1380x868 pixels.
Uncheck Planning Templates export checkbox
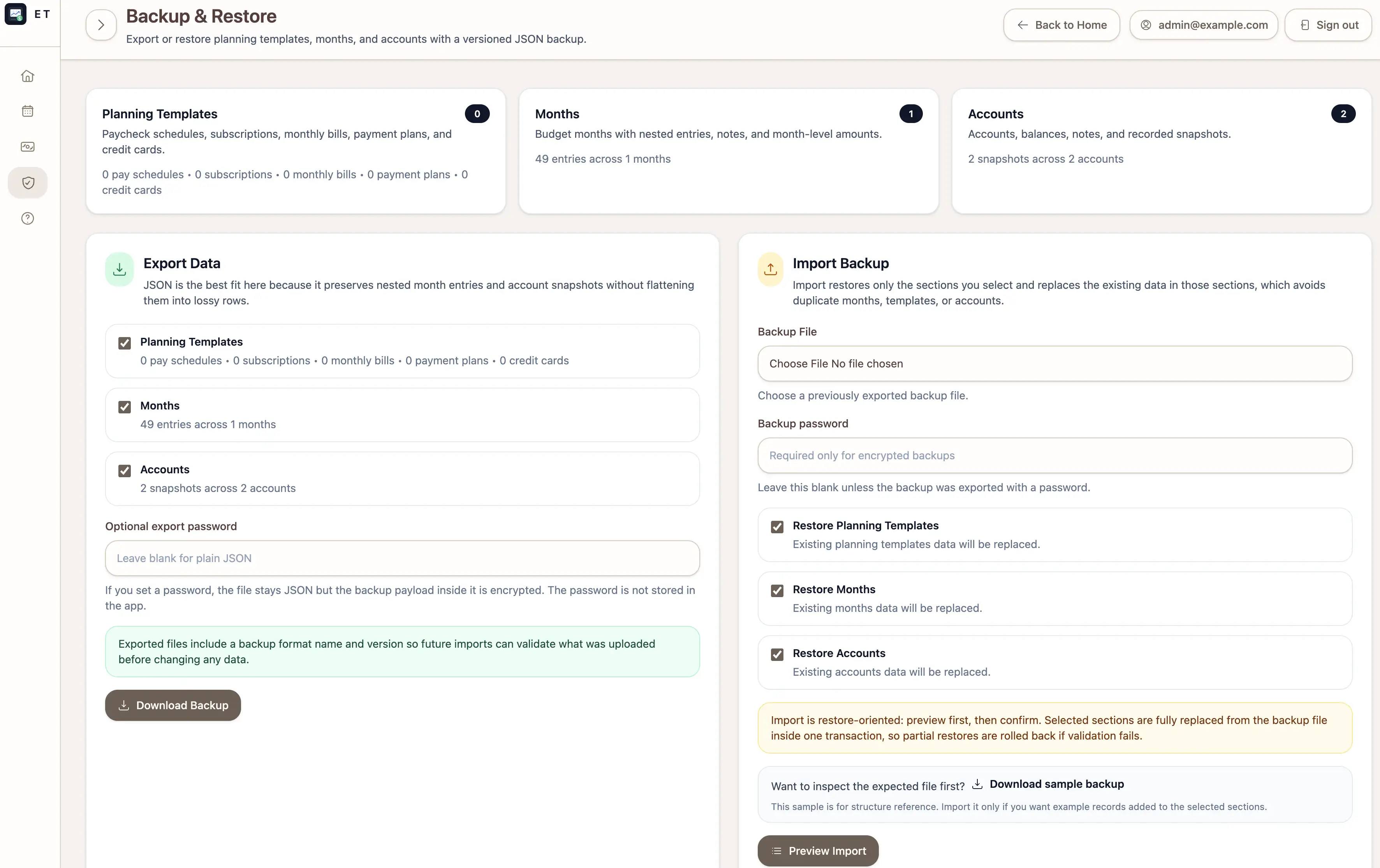[x=124, y=343]
